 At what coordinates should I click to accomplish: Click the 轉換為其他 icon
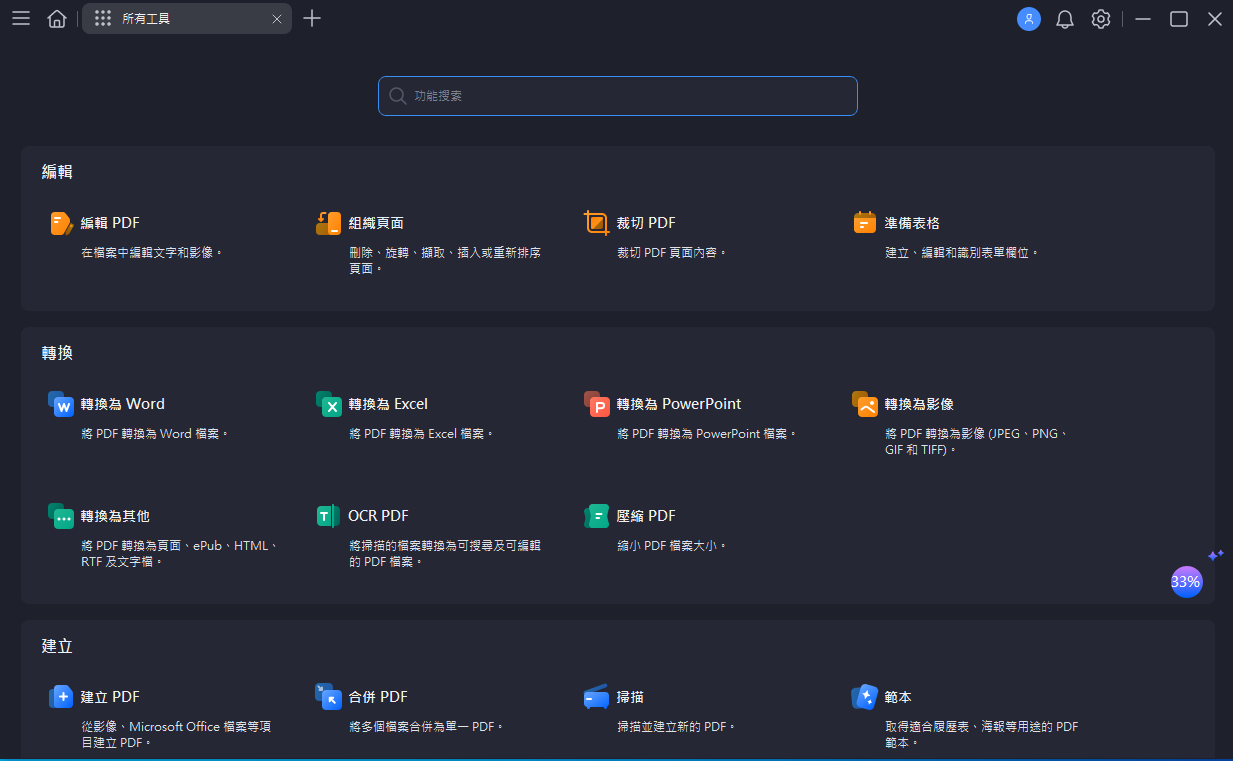click(61, 516)
